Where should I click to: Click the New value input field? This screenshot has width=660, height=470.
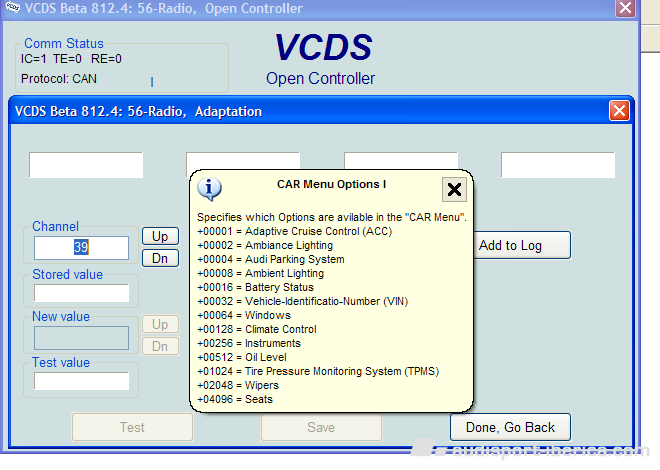pos(81,338)
